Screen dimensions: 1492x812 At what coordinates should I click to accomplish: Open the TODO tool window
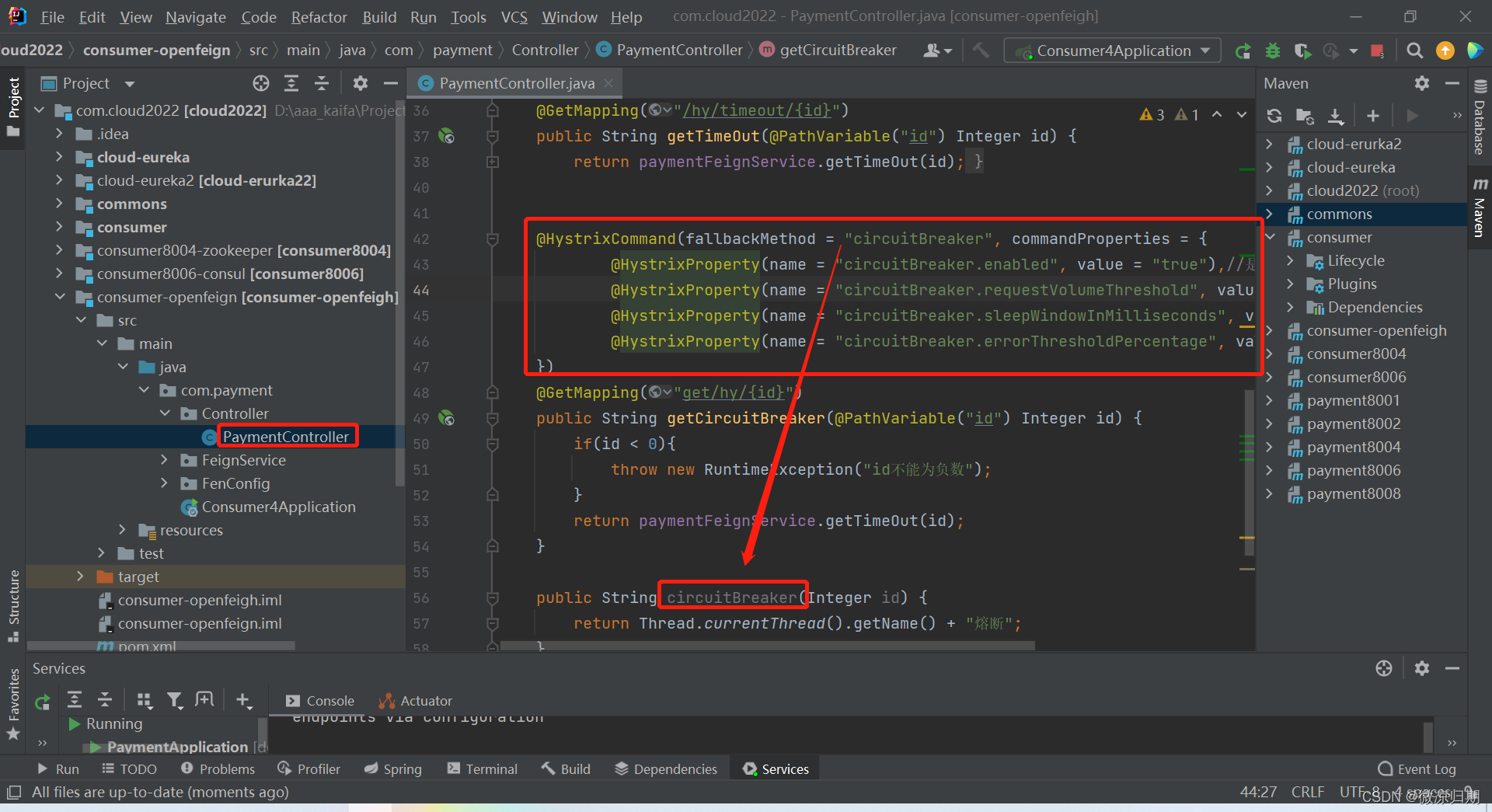pos(129,768)
